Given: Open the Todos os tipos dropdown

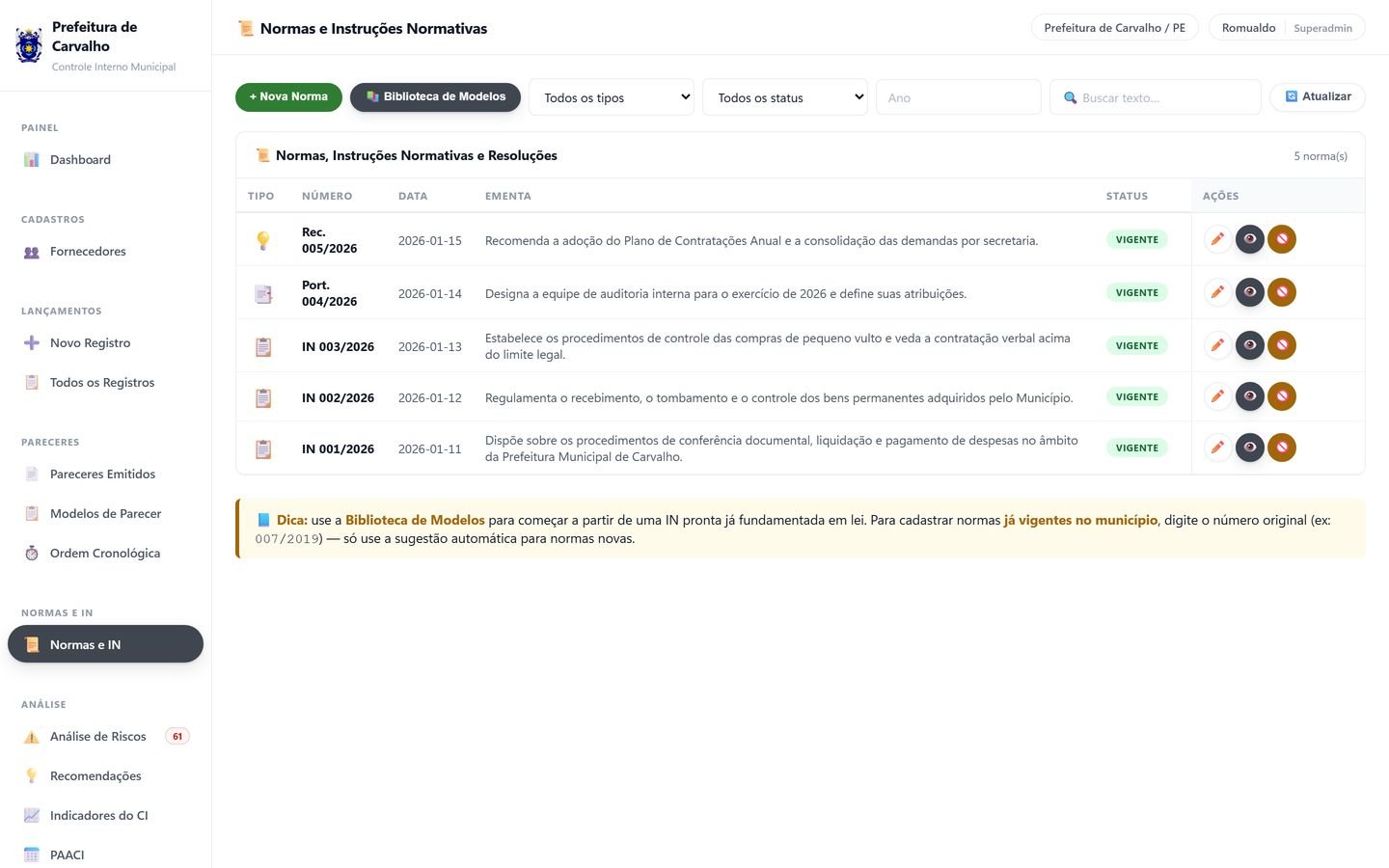Looking at the screenshot, I should [612, 97].
